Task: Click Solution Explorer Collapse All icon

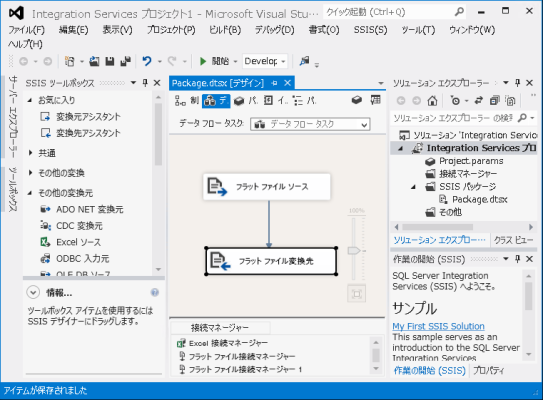Action: (x=495, y=101)
